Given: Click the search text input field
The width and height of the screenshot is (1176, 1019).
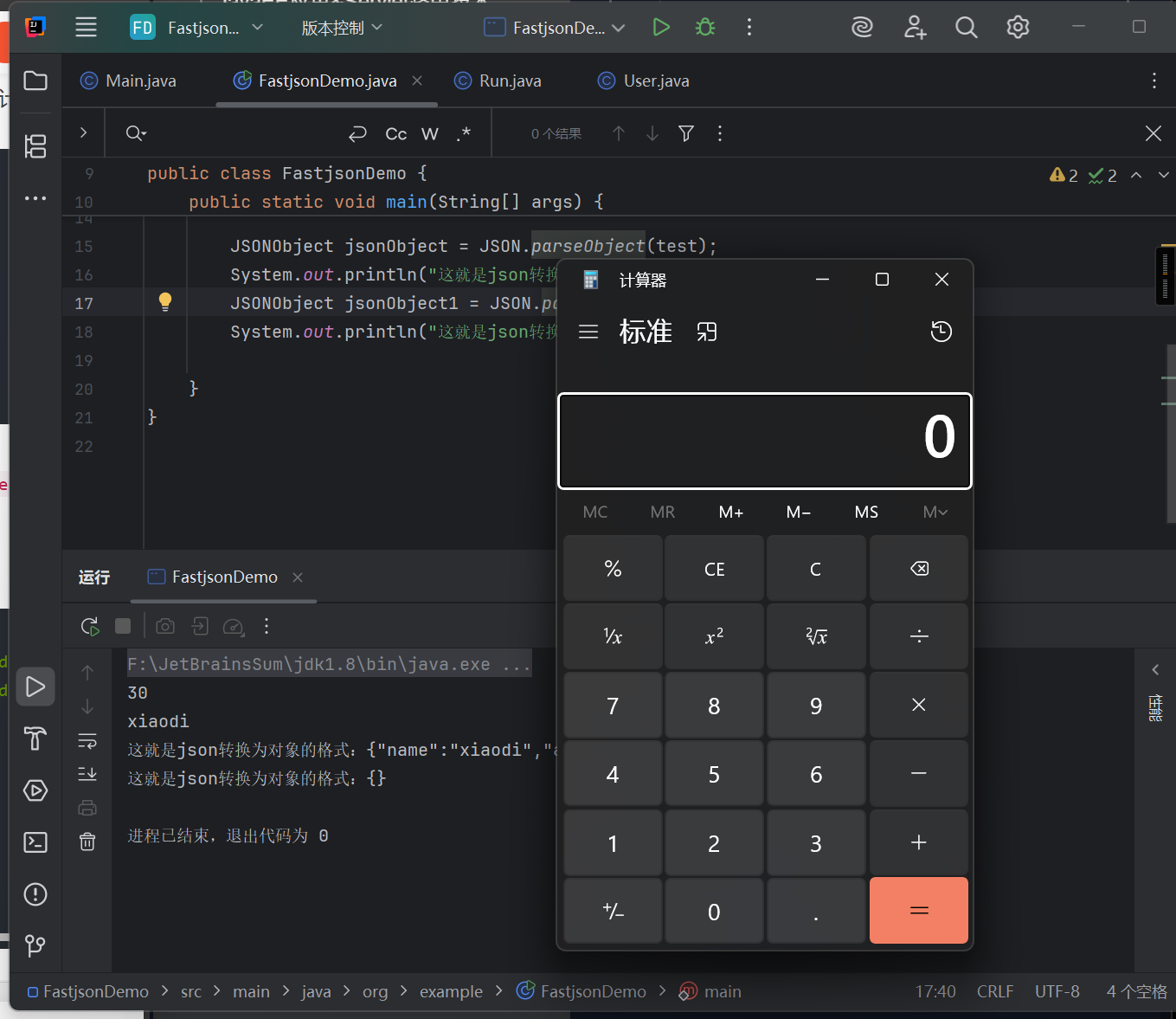Looking at the screenshot, I should 247,133.
